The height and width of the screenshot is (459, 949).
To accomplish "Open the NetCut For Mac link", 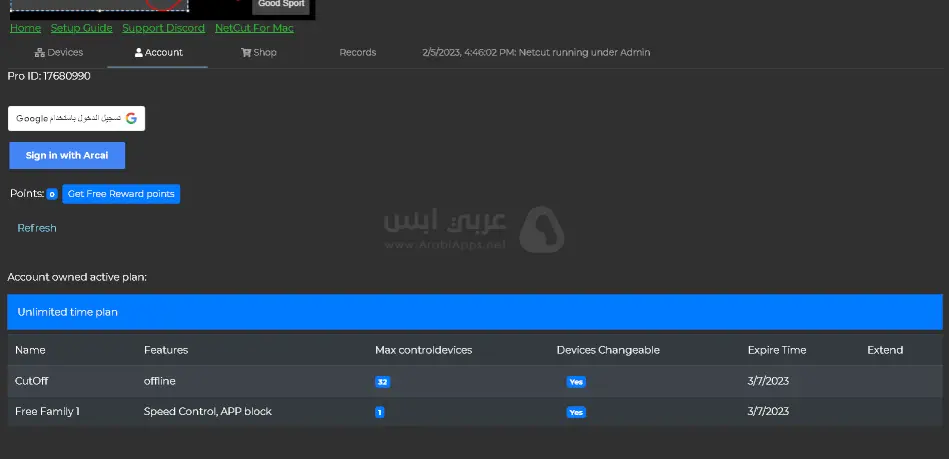I will pos(254,28).
